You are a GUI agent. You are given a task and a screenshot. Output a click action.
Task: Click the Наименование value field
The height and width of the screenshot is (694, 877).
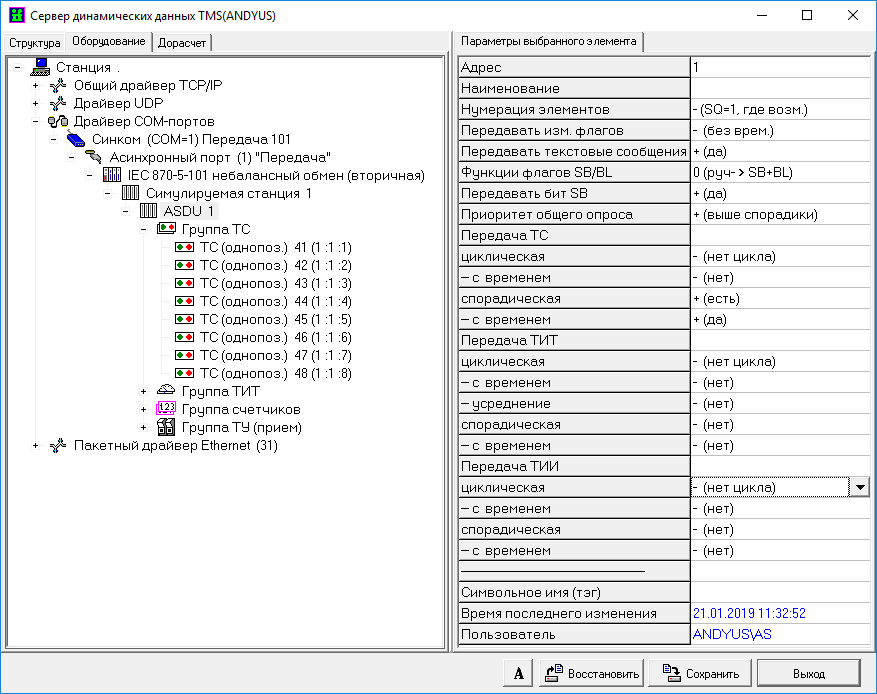[779, 88]
